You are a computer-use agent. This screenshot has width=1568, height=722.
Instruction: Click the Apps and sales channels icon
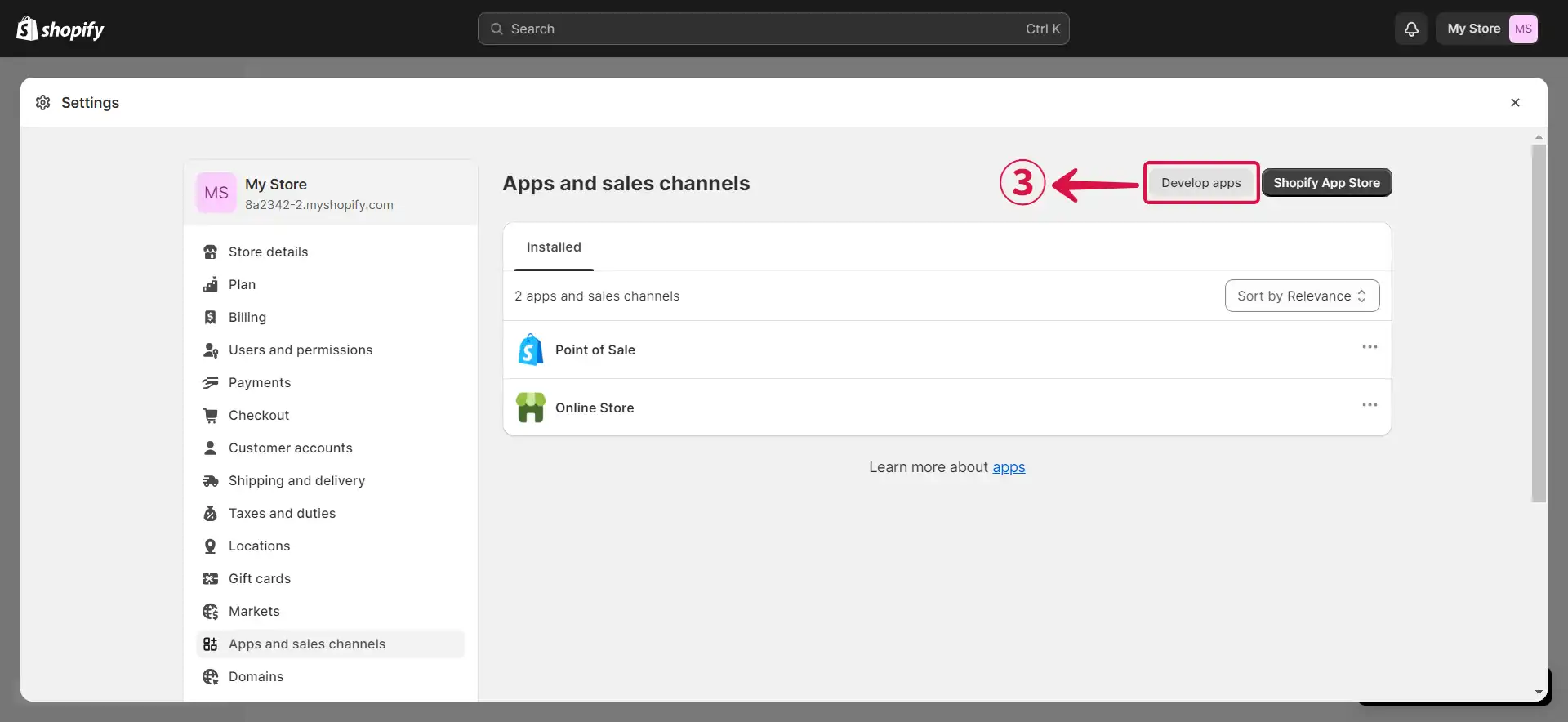(x=211, y=644)
